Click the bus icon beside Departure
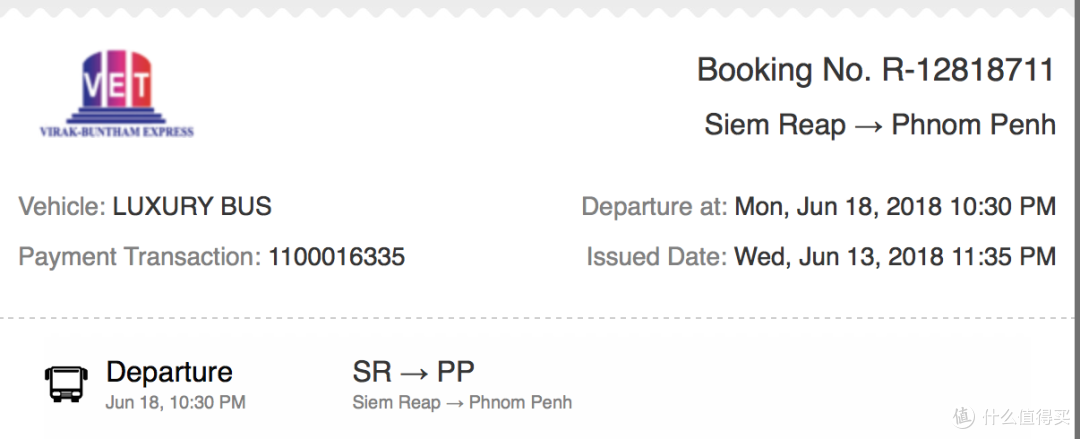Screen dimensions: 1080x439 [66, 384]
